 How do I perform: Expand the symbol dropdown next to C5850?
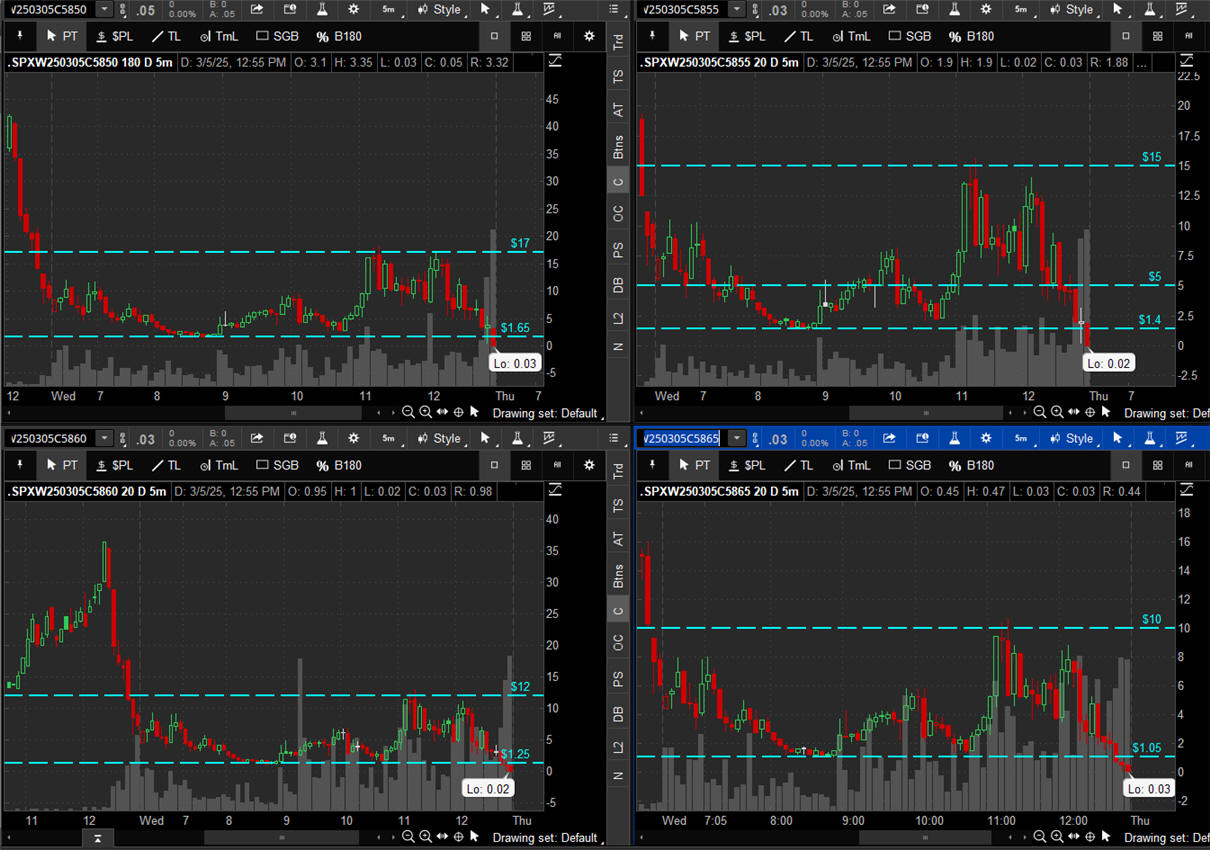point(104,9)
